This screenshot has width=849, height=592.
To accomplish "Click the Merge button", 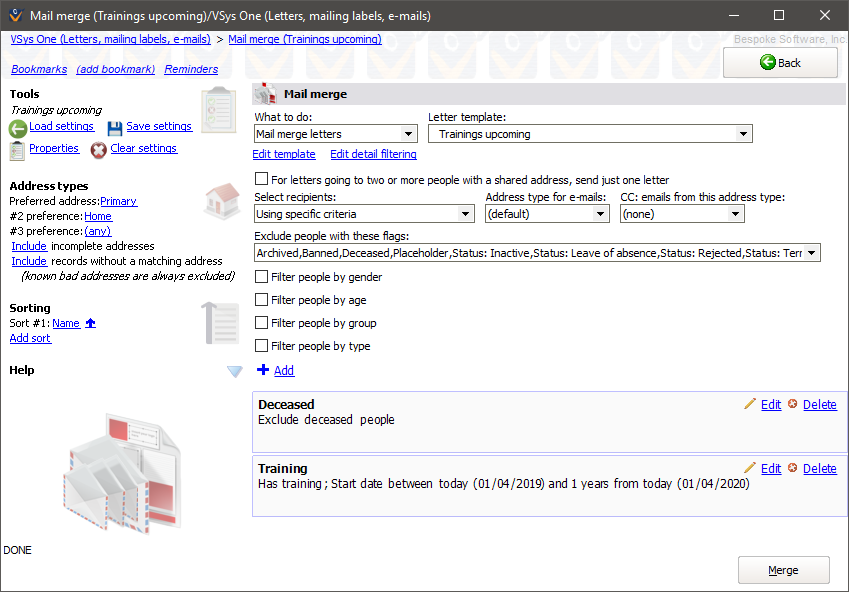I will point(783,569).
